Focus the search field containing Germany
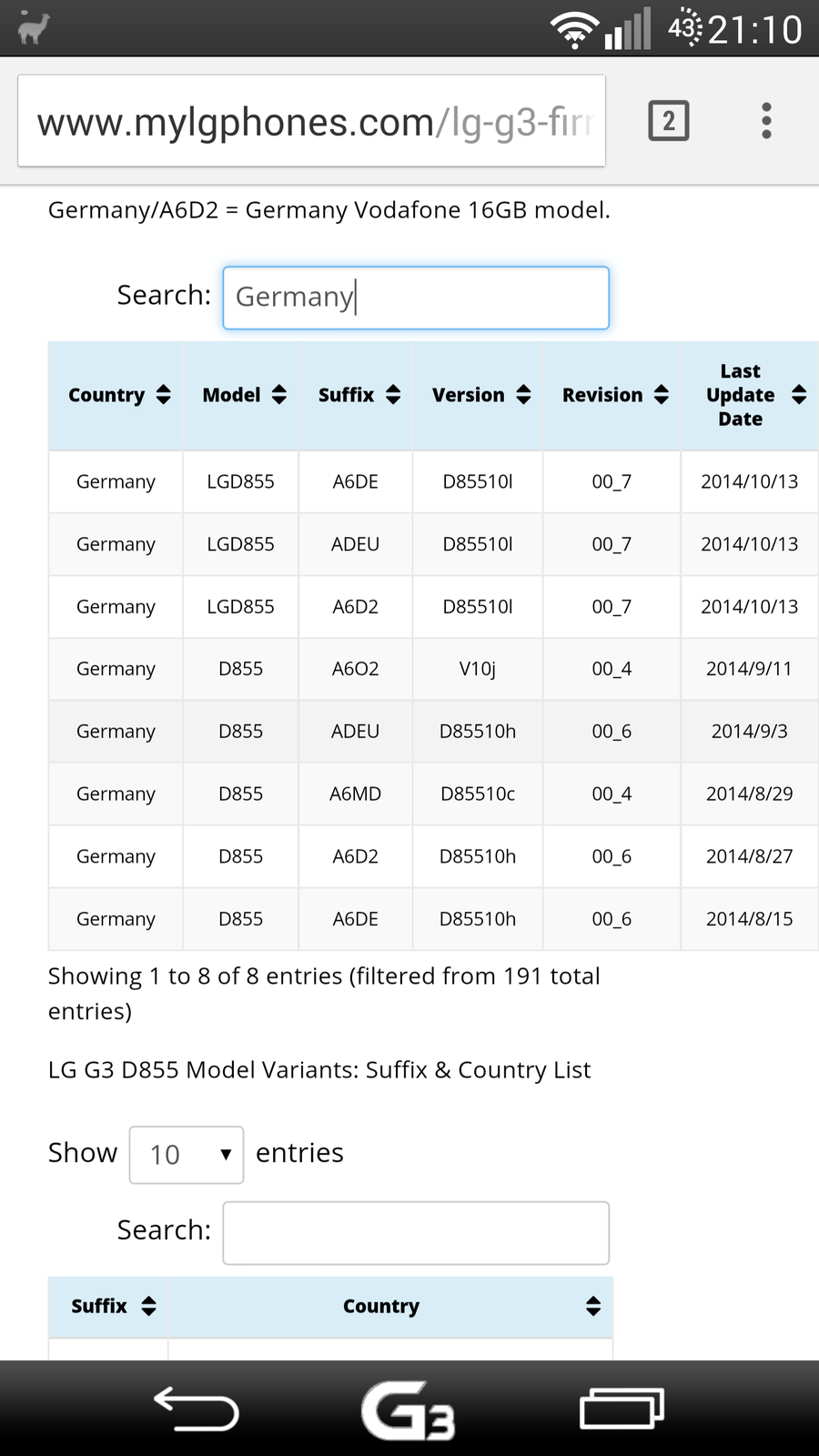819x1456 pixels. coord(416,298)
